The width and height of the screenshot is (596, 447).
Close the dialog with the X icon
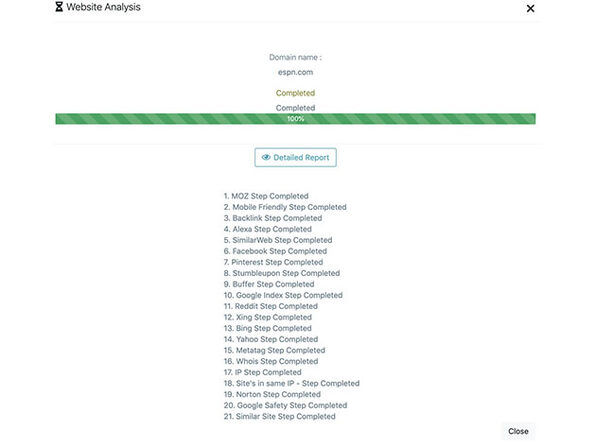[530, 8]
